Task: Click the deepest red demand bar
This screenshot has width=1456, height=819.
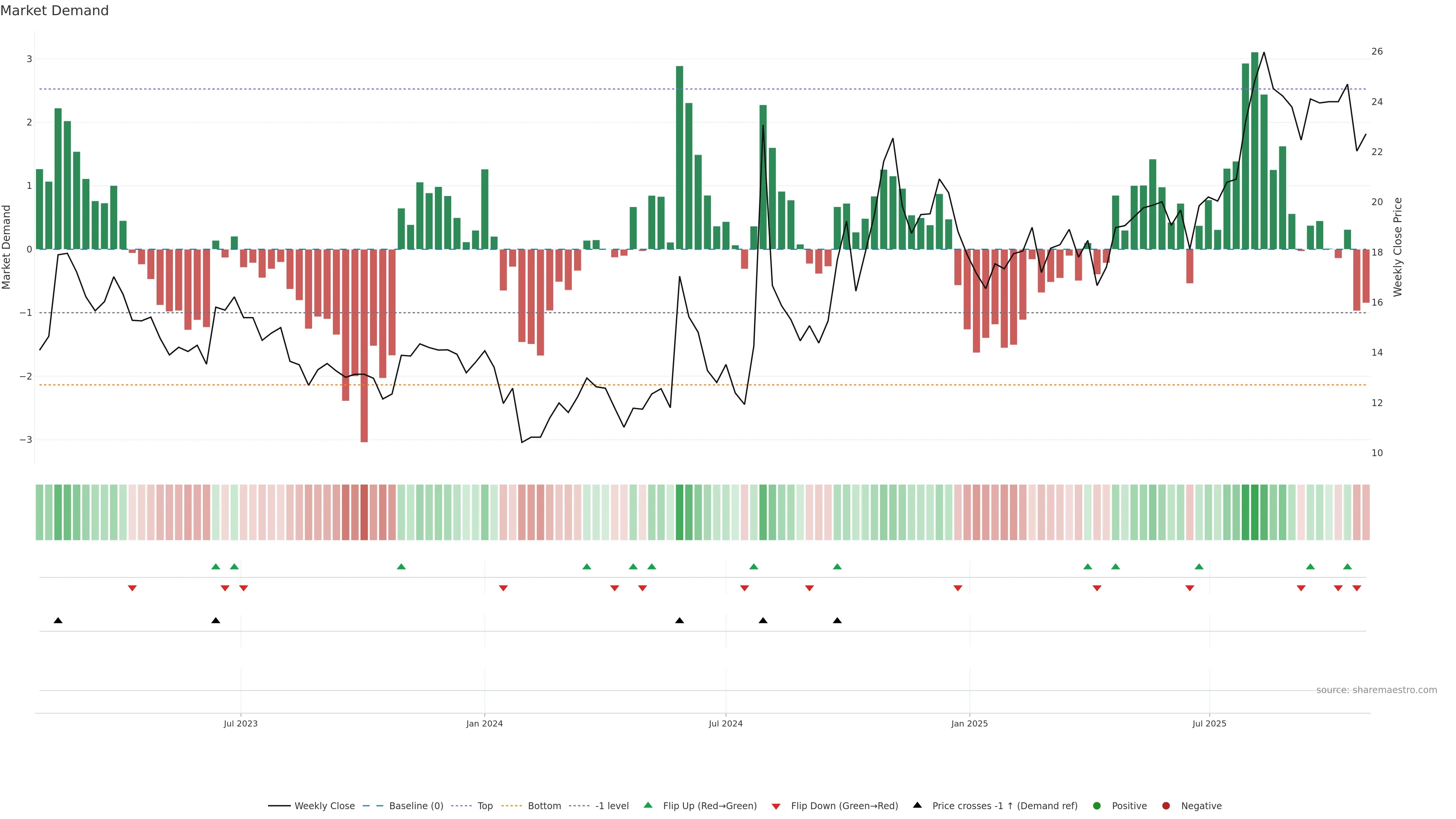Action: pos(364,345)
